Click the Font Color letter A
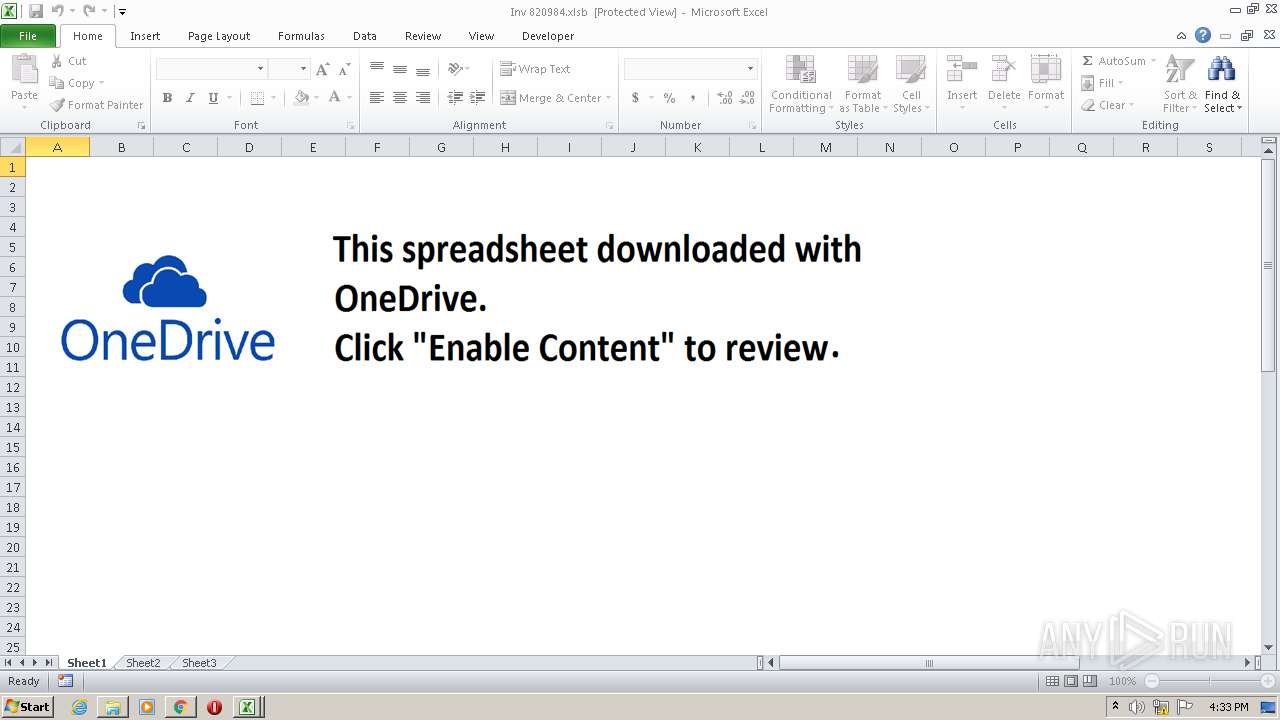 click(334, 98)
